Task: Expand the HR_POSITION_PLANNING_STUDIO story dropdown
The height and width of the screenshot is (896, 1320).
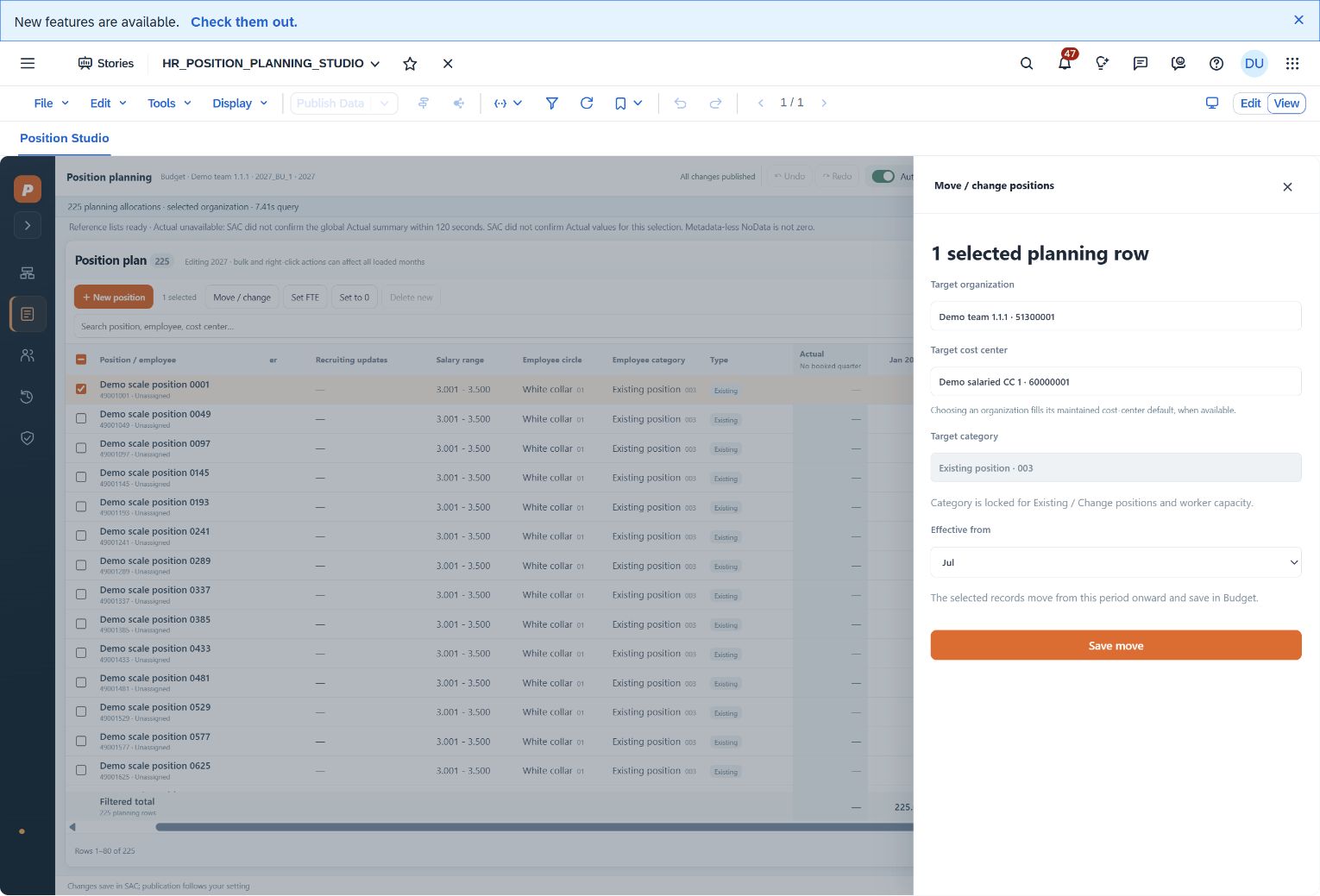Action: click(375, 64)
